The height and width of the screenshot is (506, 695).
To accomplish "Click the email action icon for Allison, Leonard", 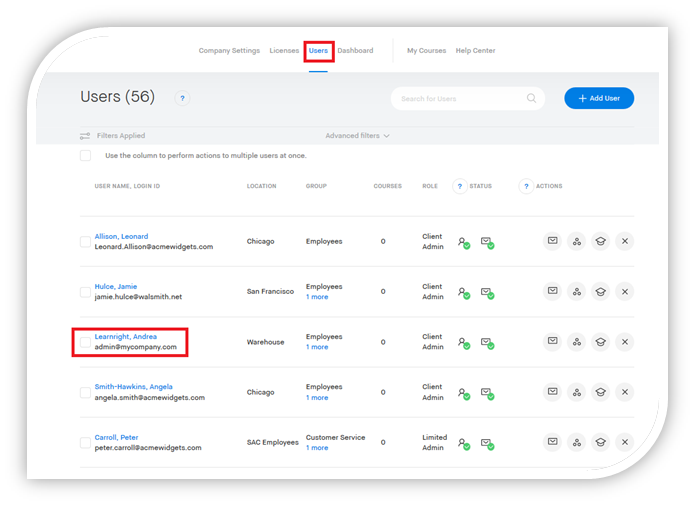I will click(552, 241).
